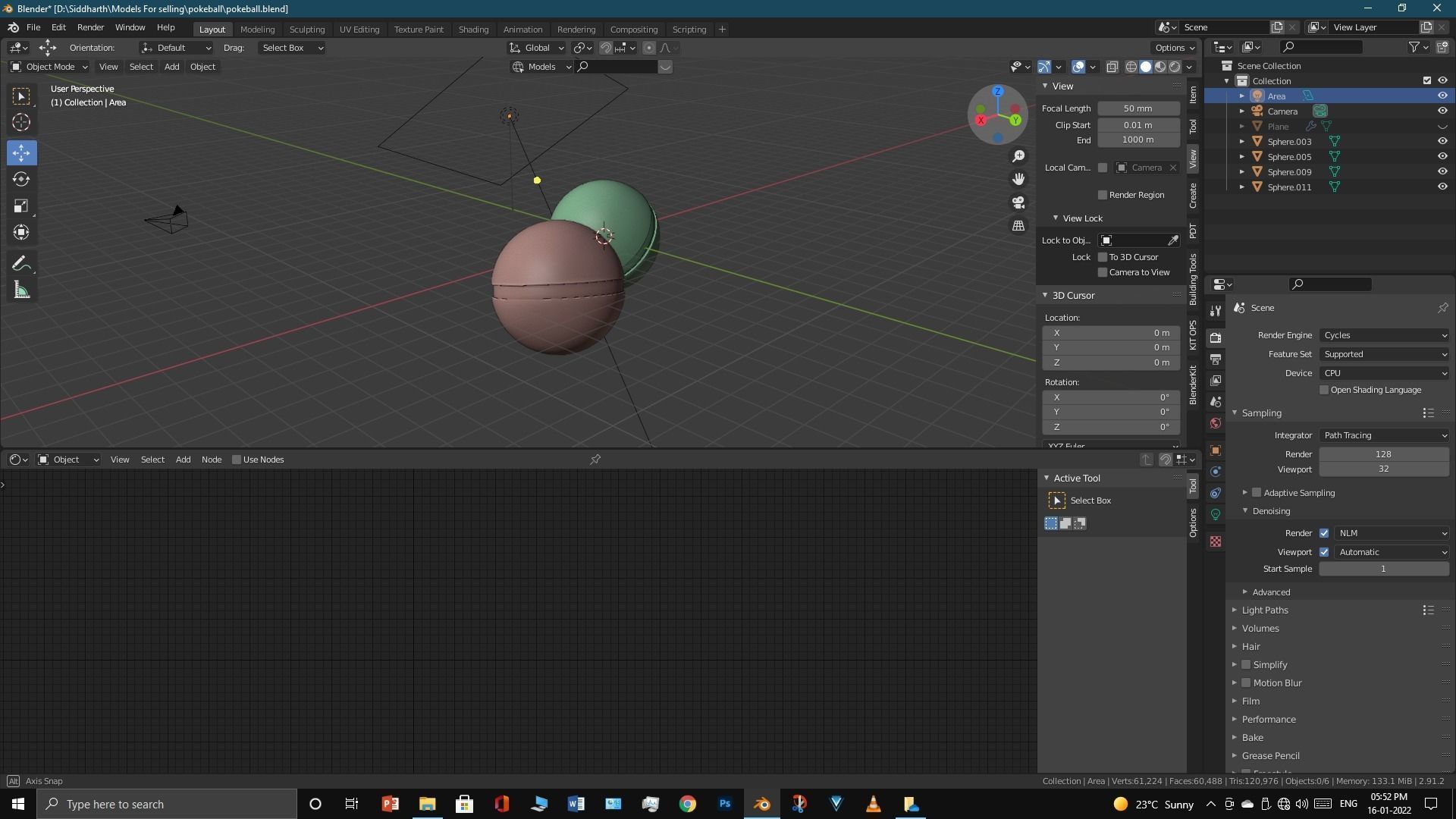Switch to Shading workspace tab
The width and height of the screenshot is (1456, 819).
(x=473, y=30)
